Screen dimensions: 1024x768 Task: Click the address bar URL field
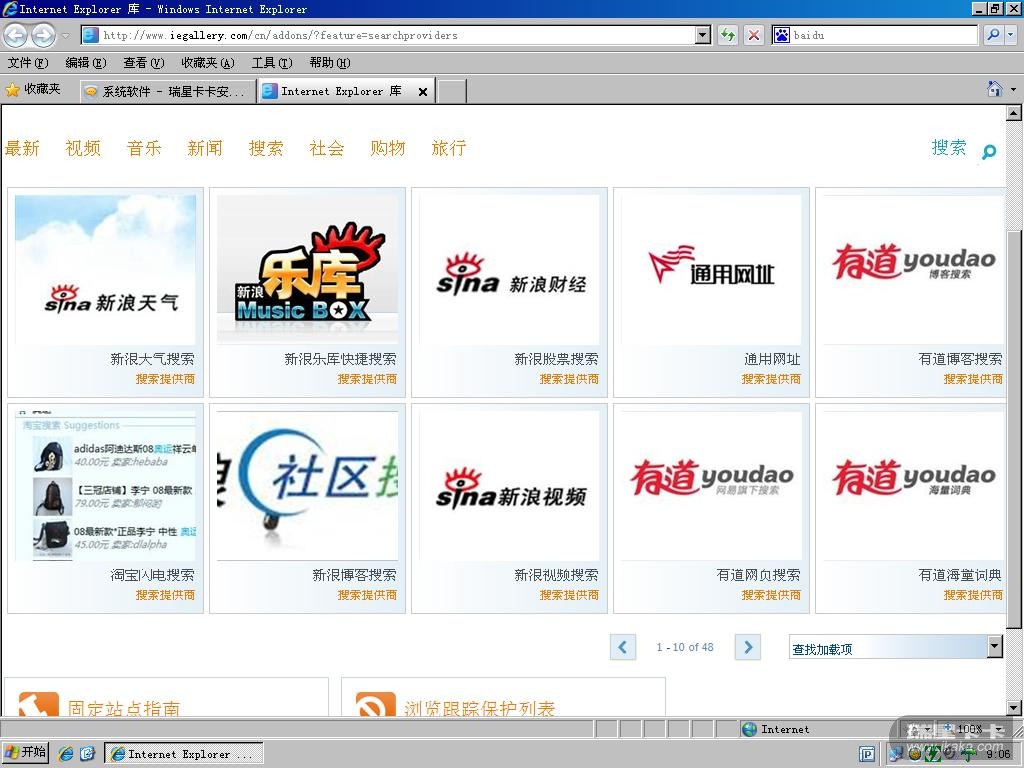[x=397, y=35]
